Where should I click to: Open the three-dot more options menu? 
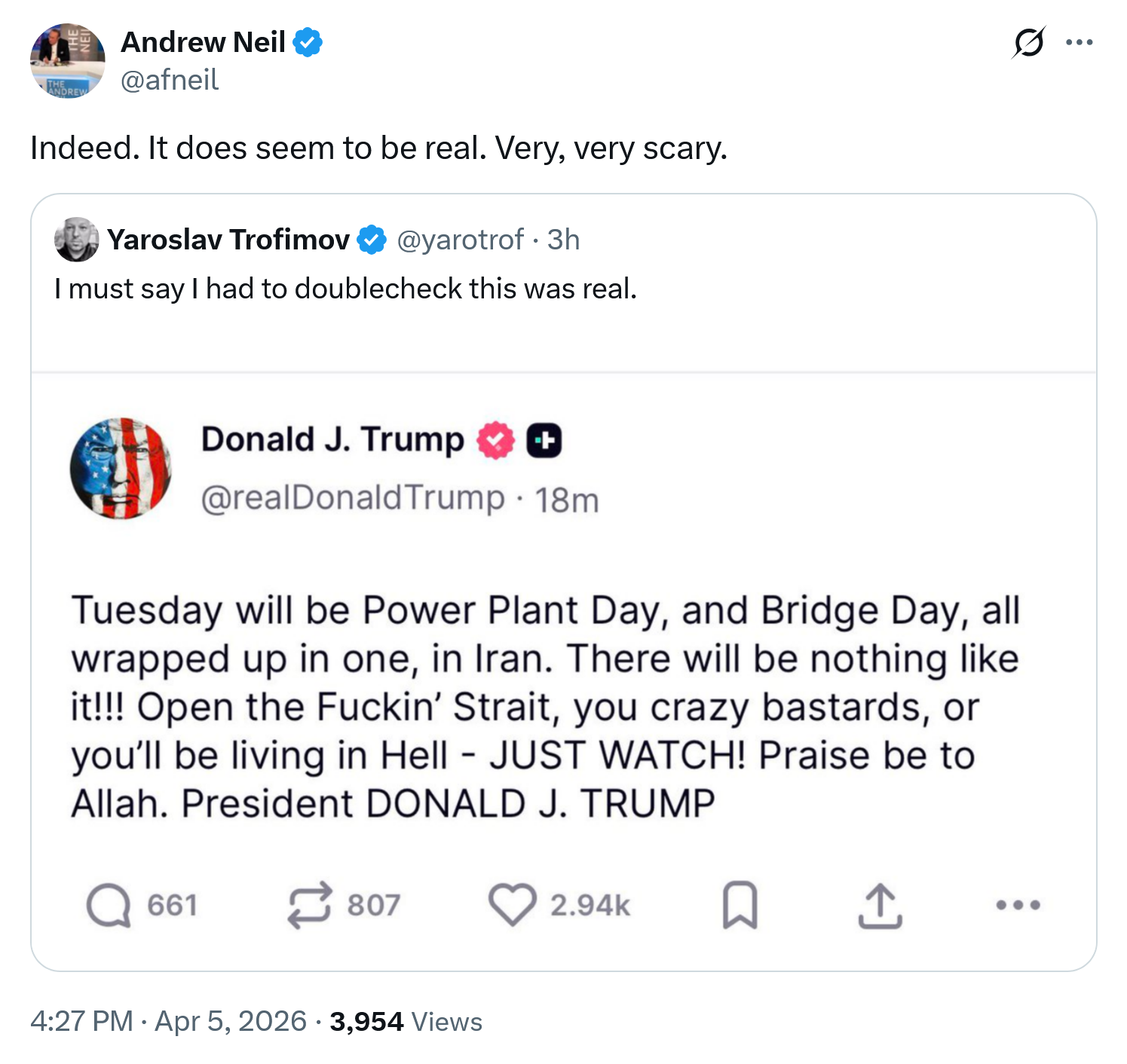[1080, 42]
